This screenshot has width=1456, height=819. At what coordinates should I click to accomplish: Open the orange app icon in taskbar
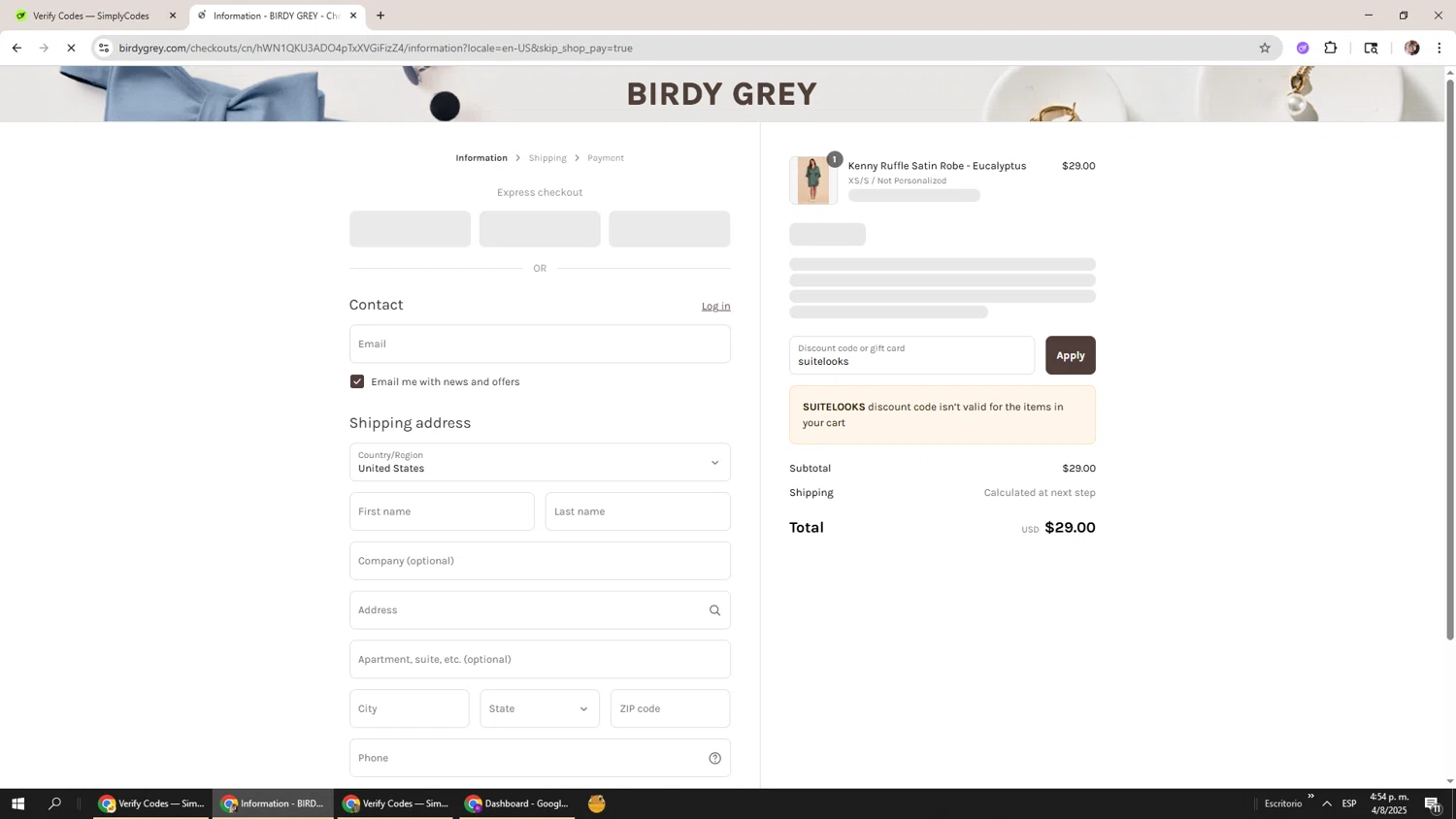coord(597,803)
